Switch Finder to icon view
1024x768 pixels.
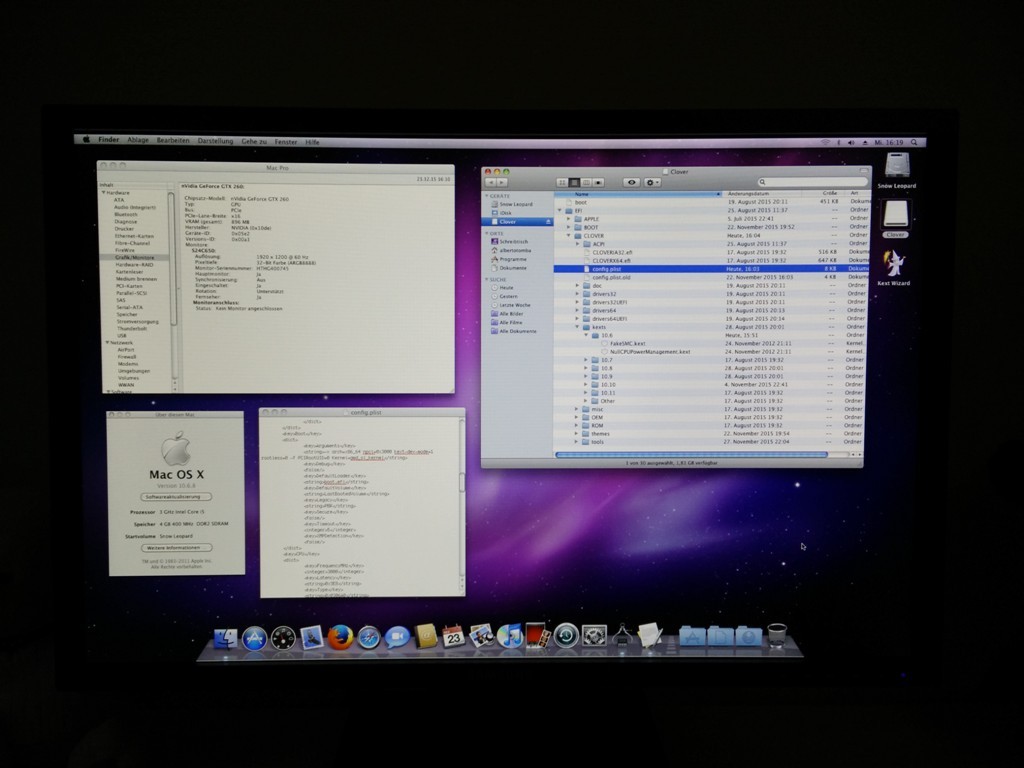pyautogui.click(x=562, y=183)
